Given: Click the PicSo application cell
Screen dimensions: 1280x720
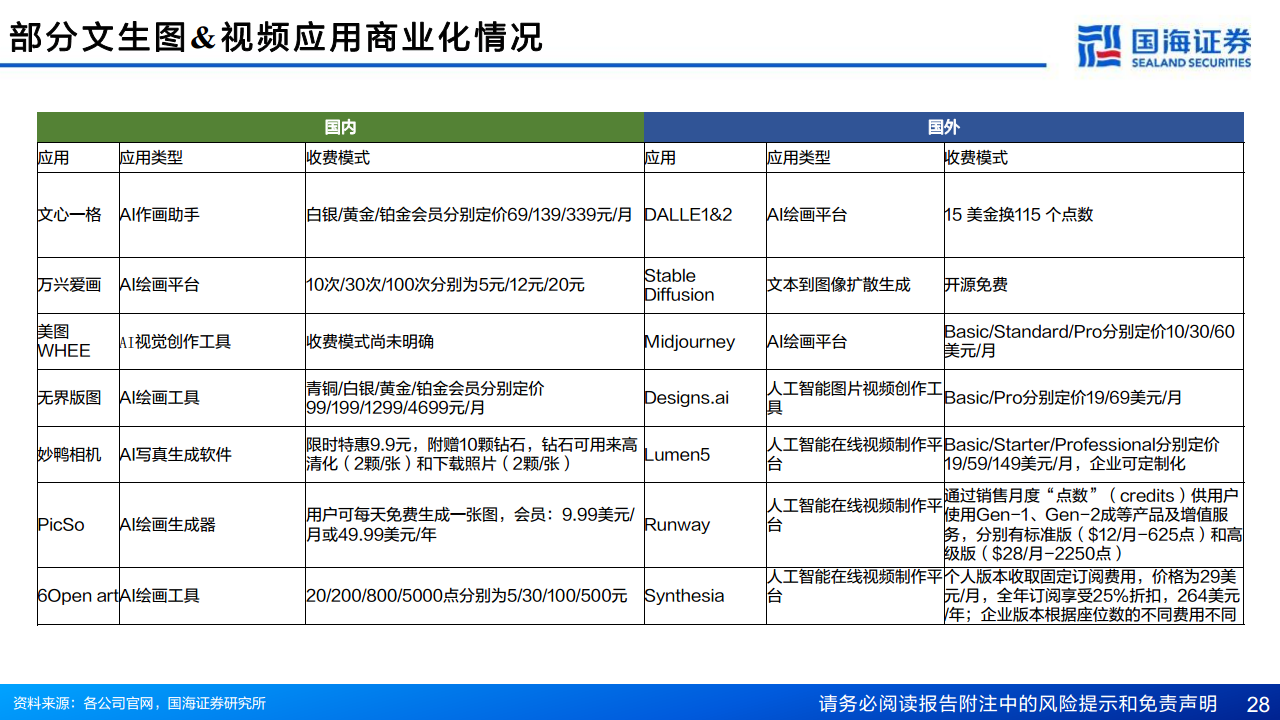Looking at the screenshot, I should pos(78,525).
